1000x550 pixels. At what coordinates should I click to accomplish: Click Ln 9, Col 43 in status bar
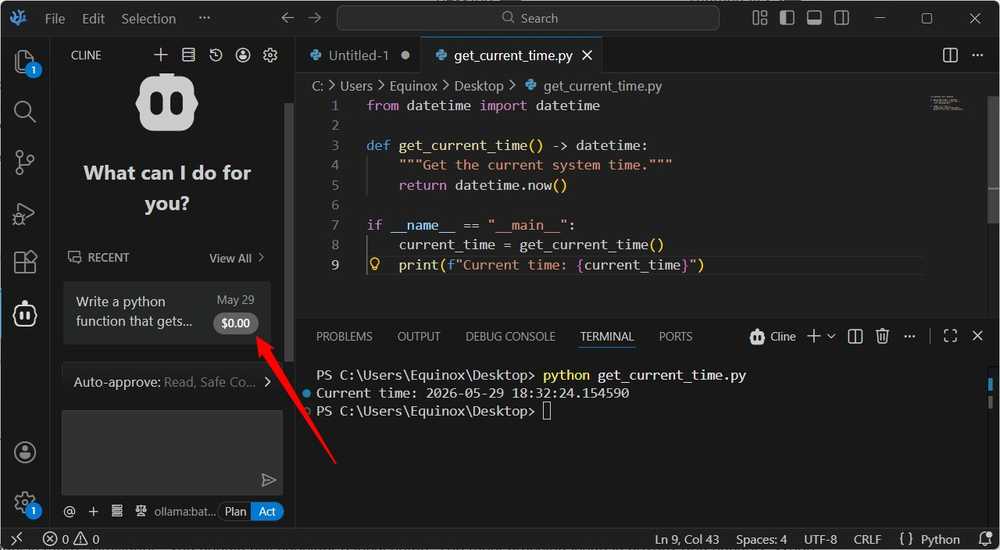click(687, 539)
